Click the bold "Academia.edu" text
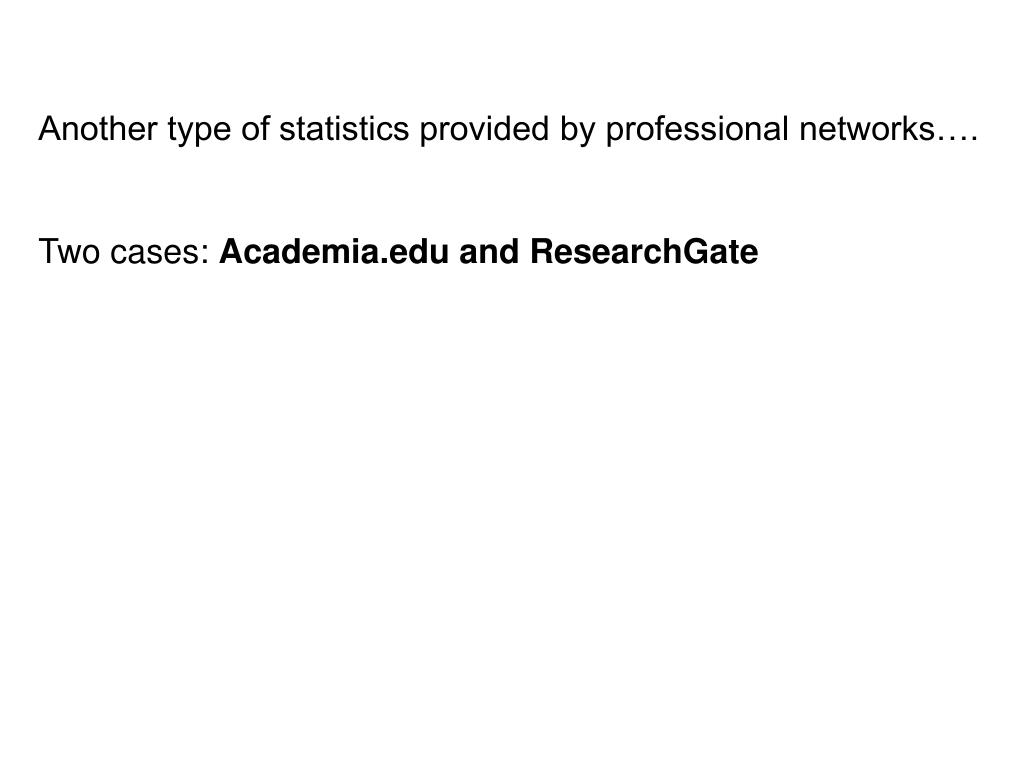Image resolution: width=1024 pixels, height=768 pixels. click(334, 253)
